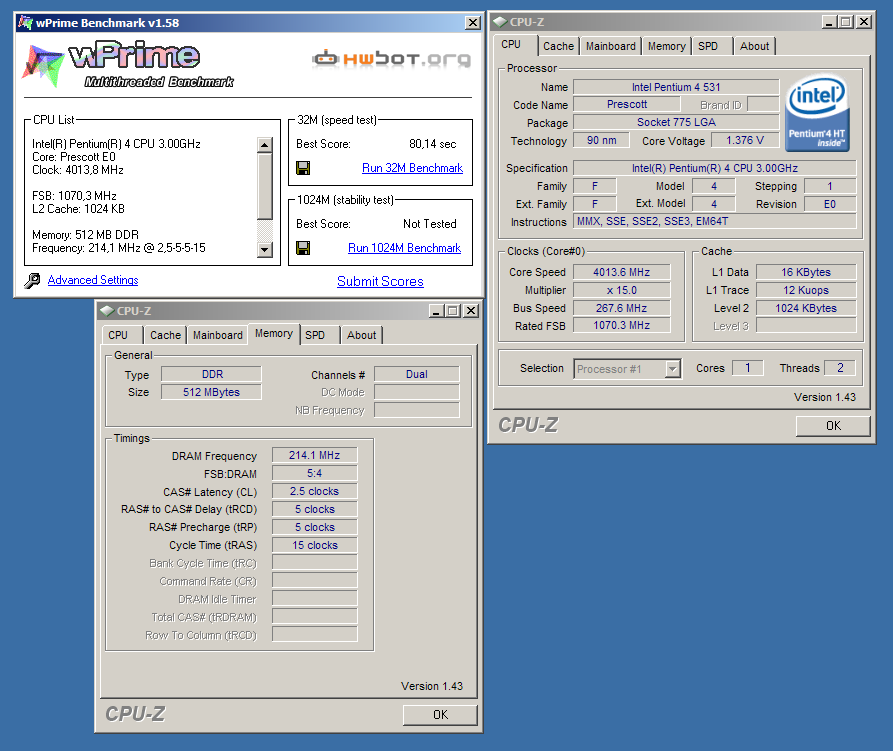
Task: Click OK in the CPU-Z memory window
Action: coord(440,715)
